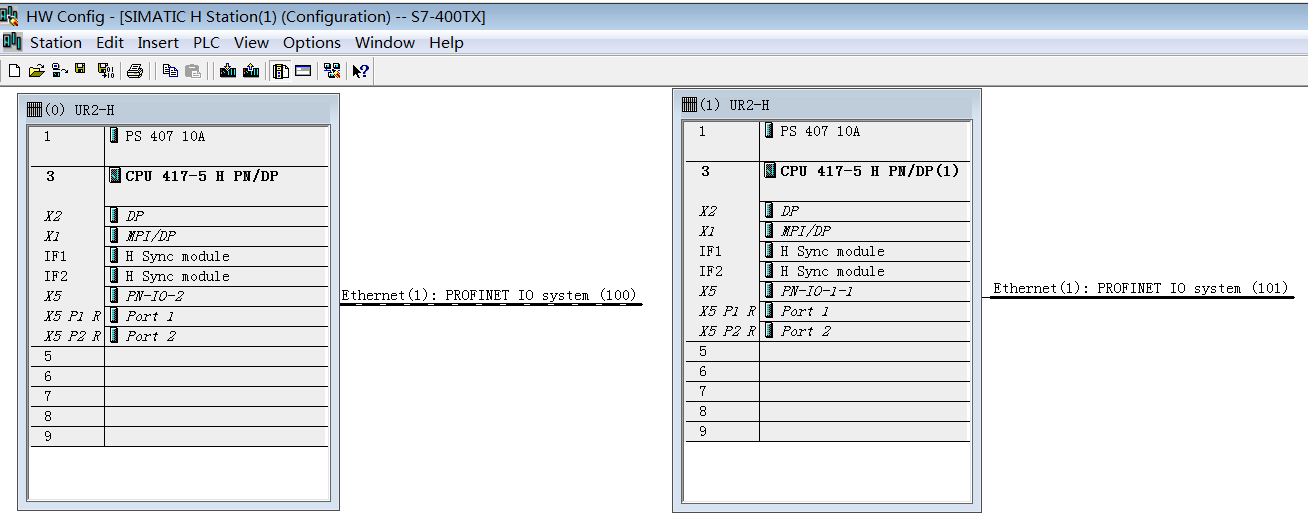Click the (1) UR2-H rack title bar
This screenshot has width=1308, height=531.
[827, 105]
